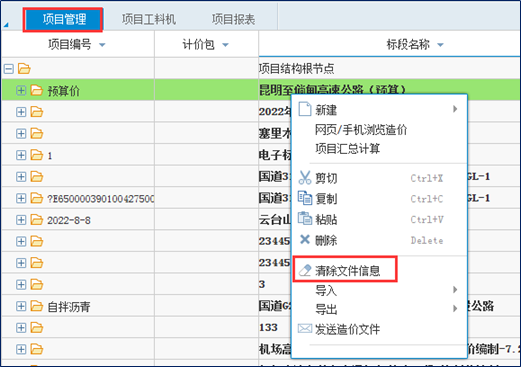
Task: Click the eraser icon for 清除文件信息
Action: pyautogui.click(x=305, y=270)
